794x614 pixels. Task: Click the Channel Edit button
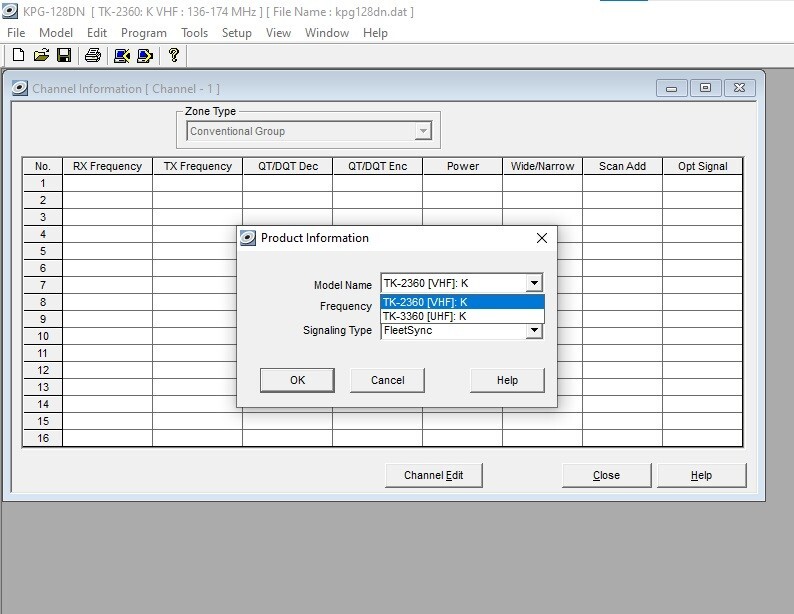[x=433, y=475]
